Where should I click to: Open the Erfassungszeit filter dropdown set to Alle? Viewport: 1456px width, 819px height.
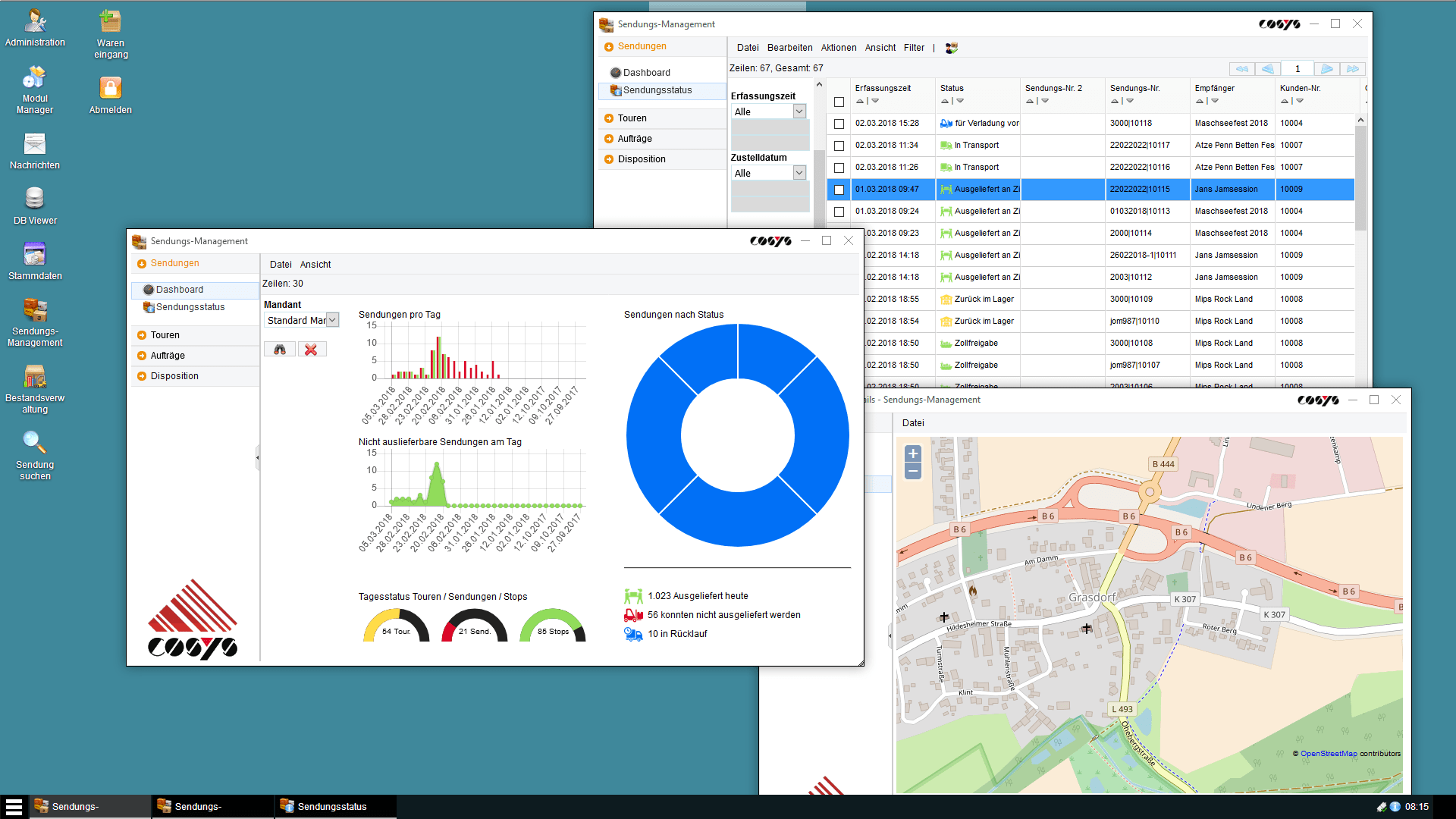[768, 111]
